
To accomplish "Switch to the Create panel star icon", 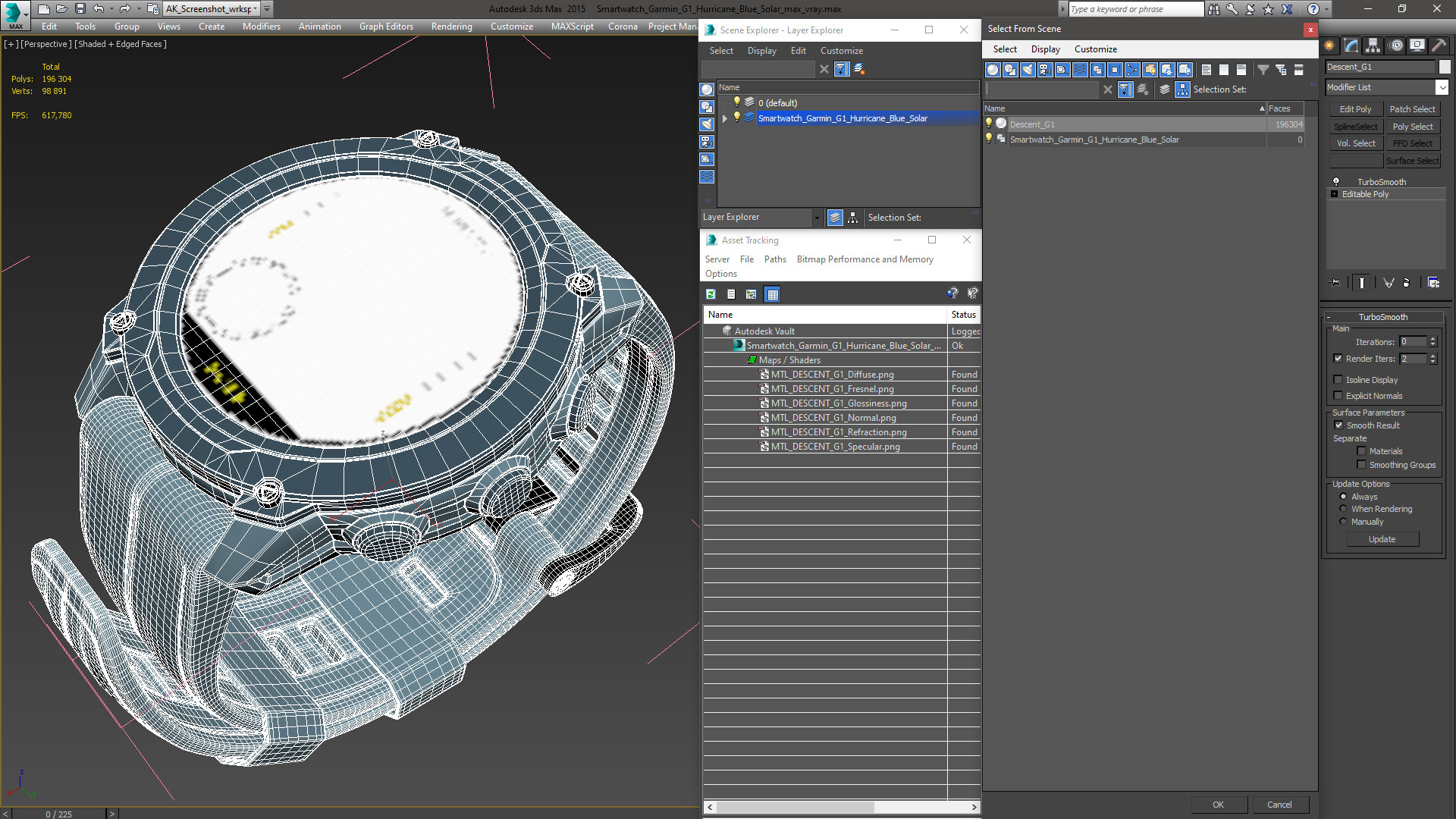I will (1329, 45).
